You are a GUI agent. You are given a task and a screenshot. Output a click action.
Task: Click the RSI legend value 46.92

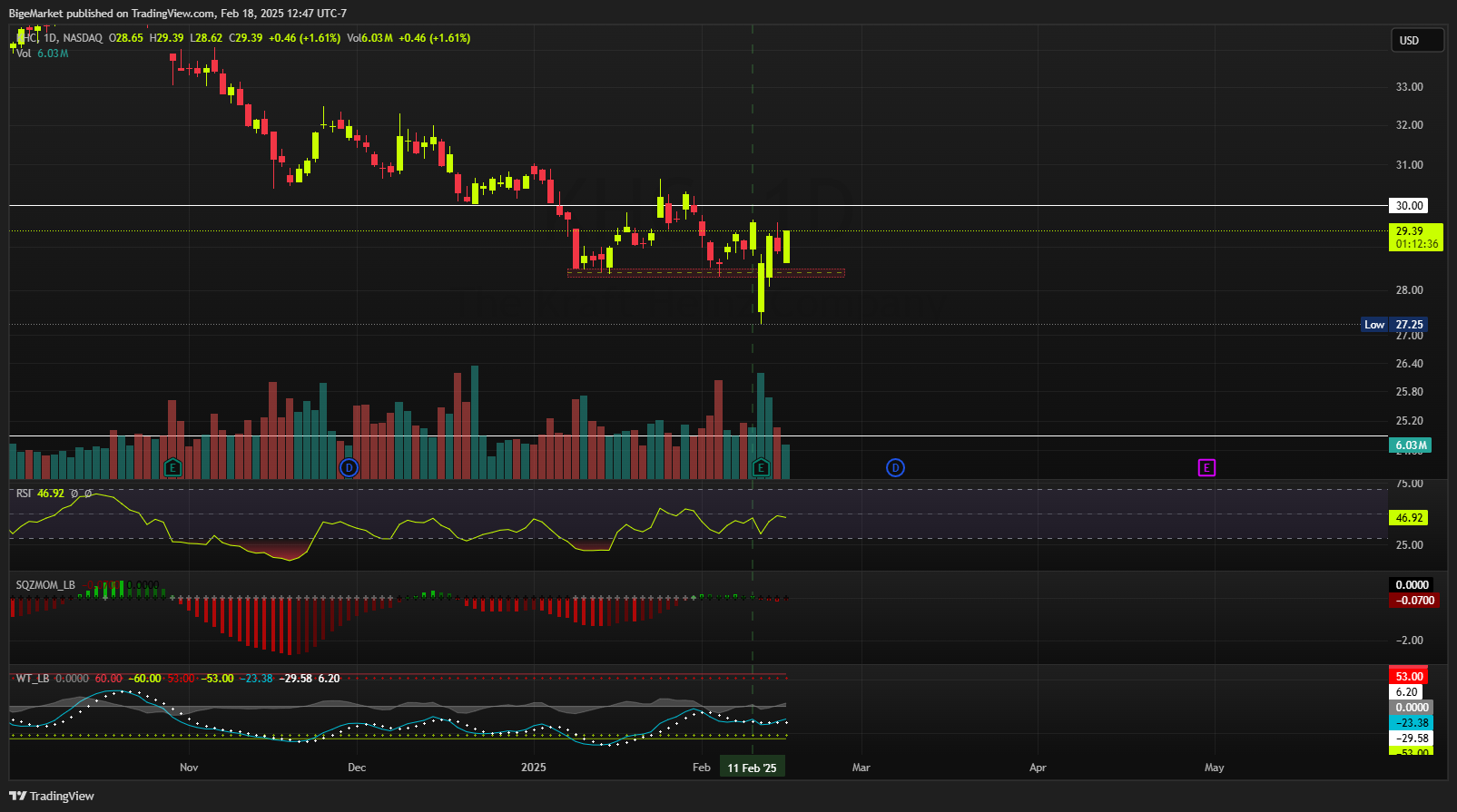point(51,494)
